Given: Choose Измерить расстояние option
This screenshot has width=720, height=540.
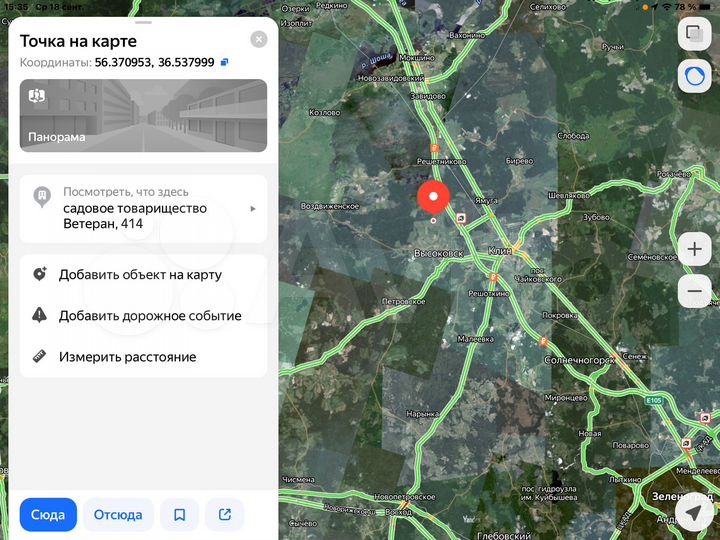Looking at the screenshot, I should point(143,357).
